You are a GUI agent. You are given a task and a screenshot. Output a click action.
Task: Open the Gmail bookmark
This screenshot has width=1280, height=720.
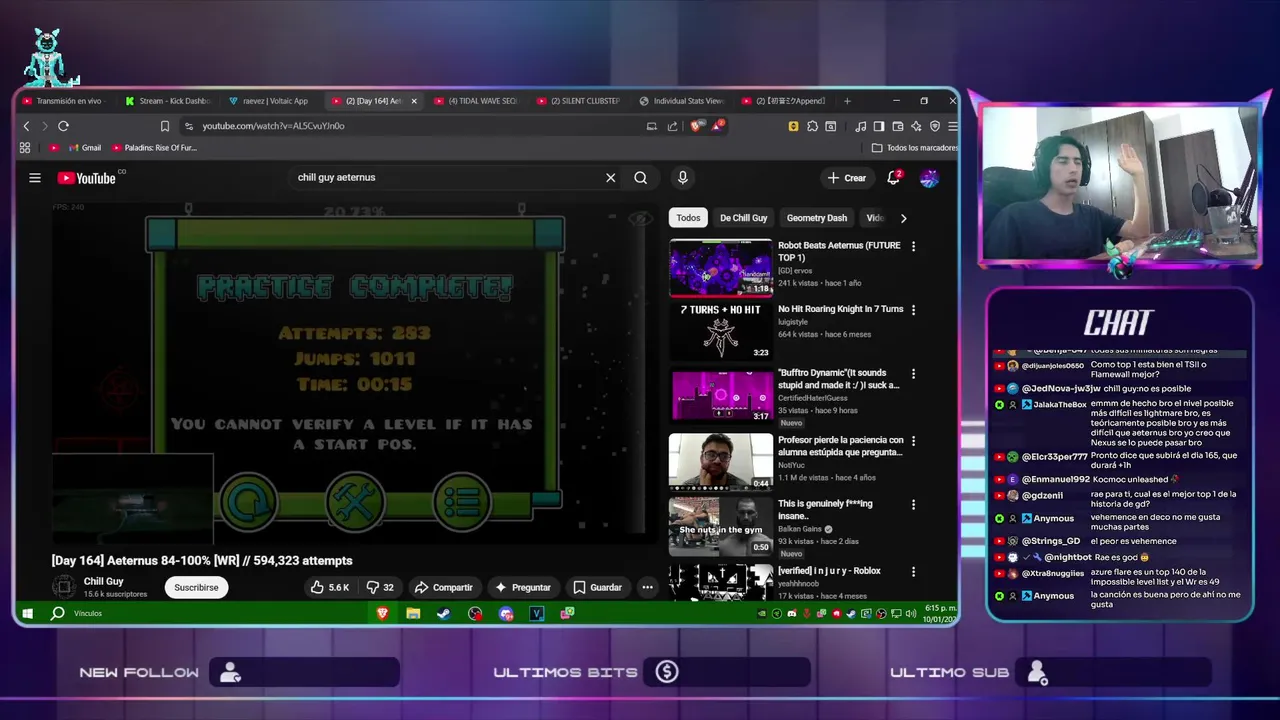coord(85,148)
